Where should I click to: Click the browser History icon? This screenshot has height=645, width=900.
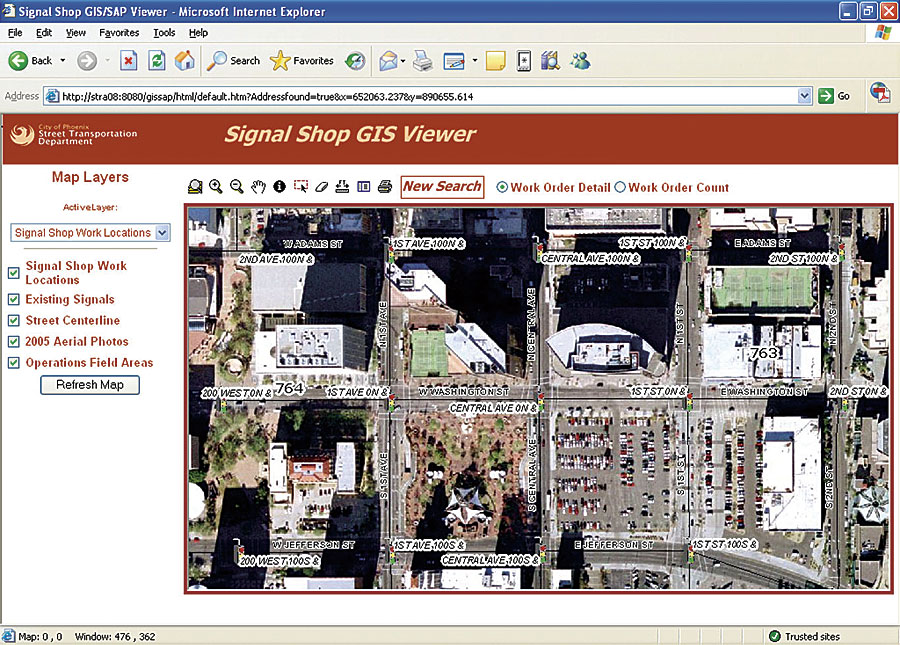click(x=355, y=61)
